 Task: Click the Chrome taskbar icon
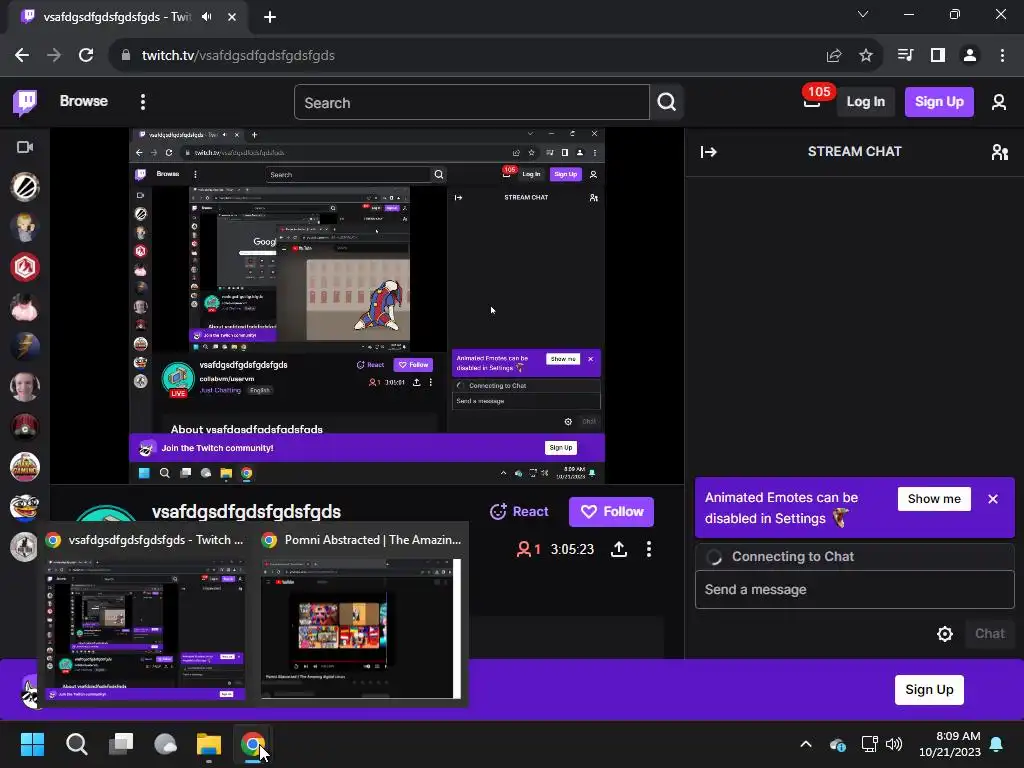tap(253, 744)
